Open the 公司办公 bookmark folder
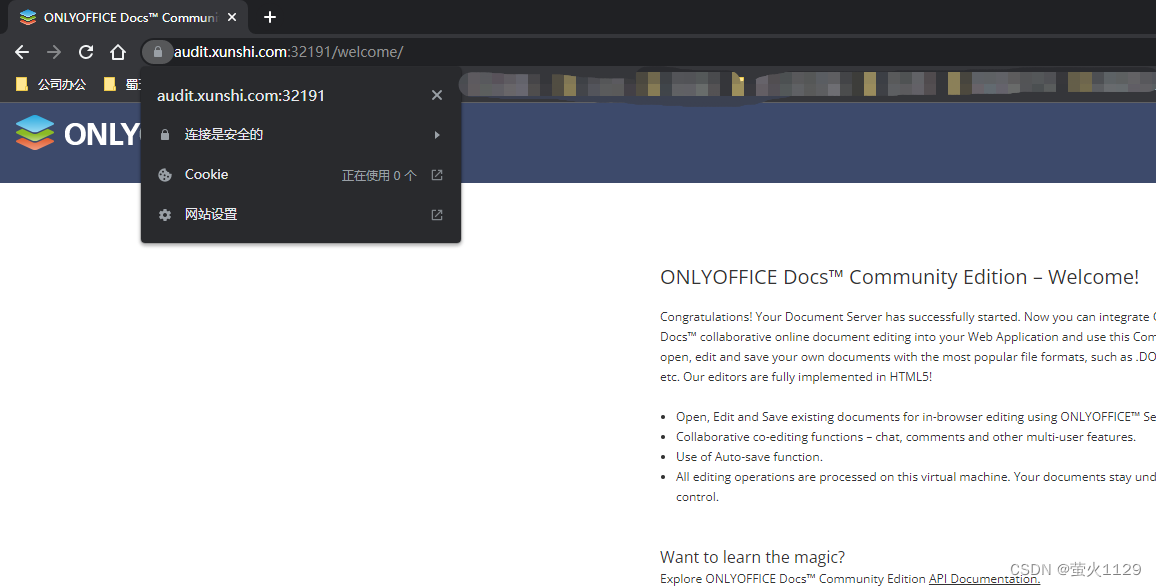This screenshot has width=1156, height=587. [51, 85]
